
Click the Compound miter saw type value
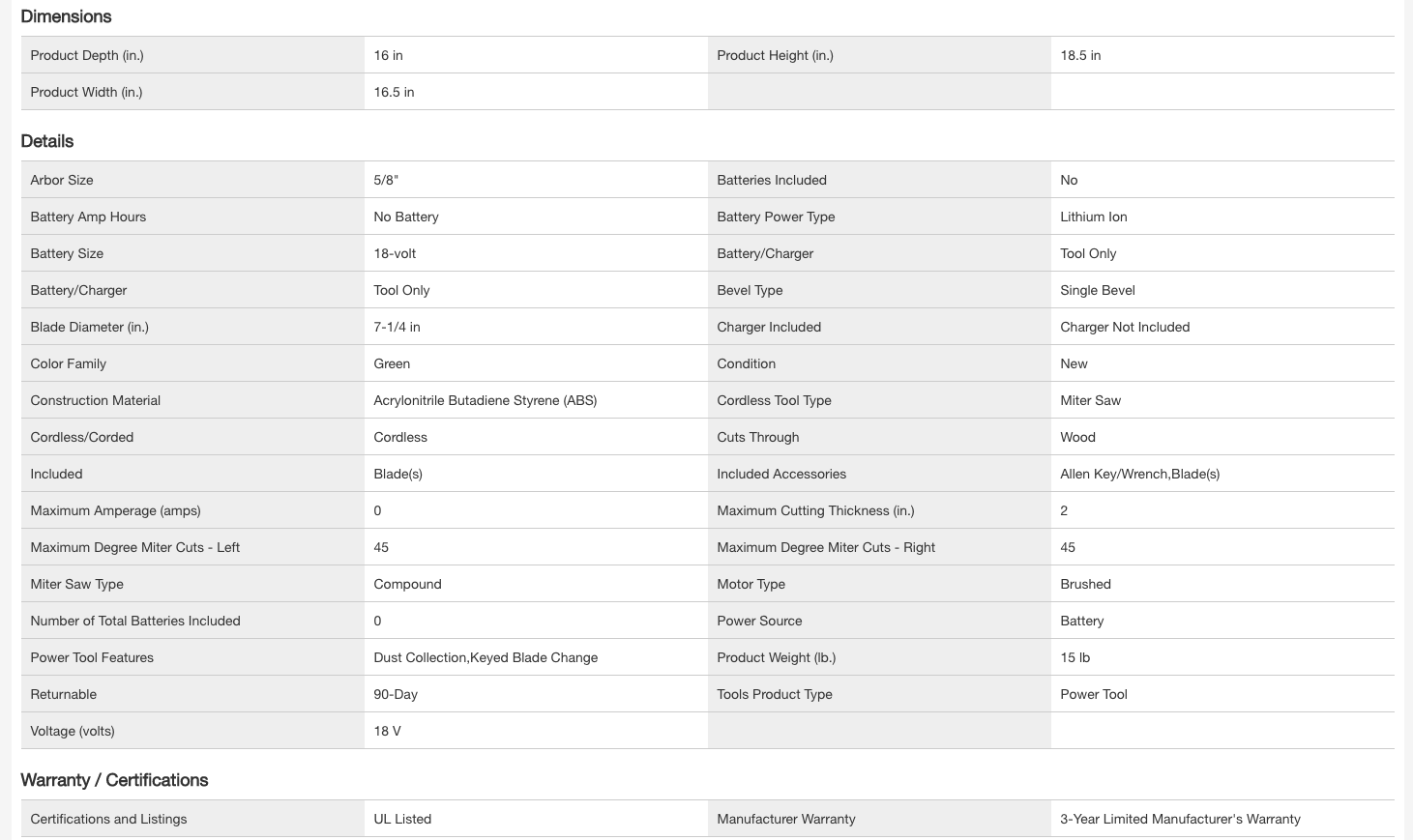[407, 584]
